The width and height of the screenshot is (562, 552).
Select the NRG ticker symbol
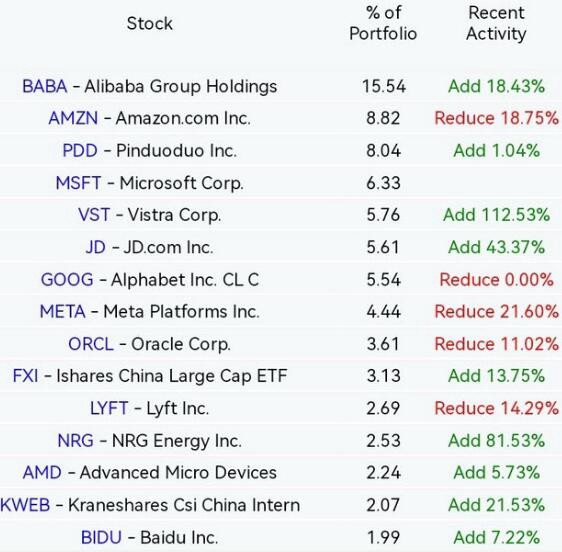76,441
